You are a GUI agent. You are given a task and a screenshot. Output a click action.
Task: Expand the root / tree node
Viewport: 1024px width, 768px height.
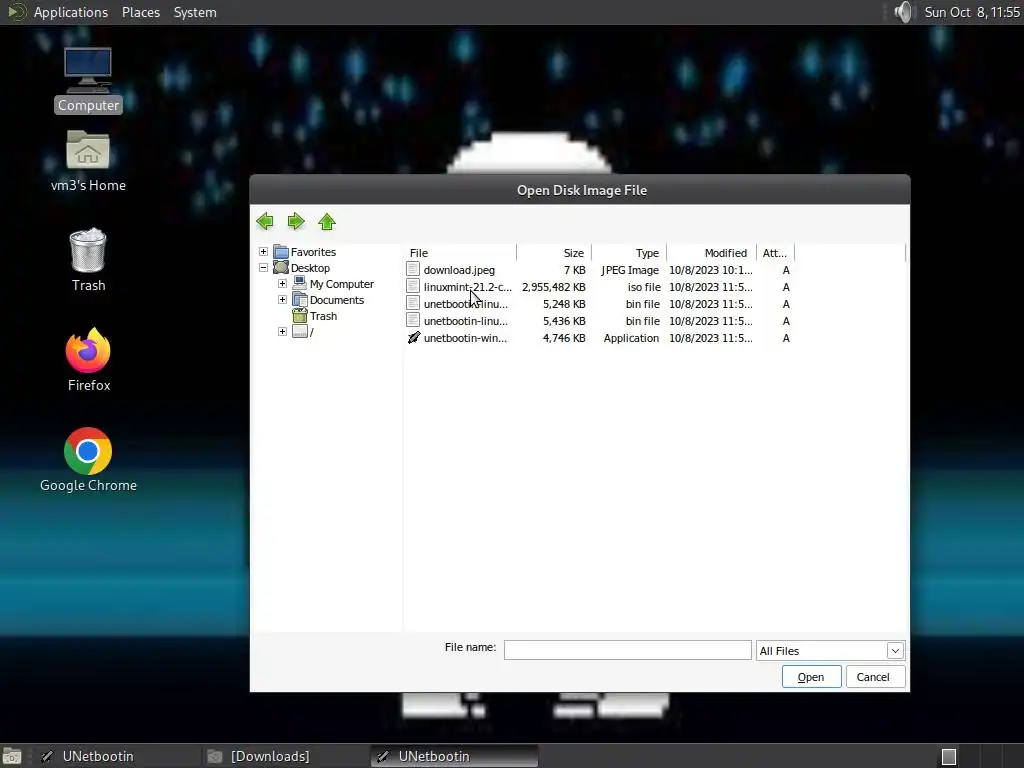click(x=282, y=332)
